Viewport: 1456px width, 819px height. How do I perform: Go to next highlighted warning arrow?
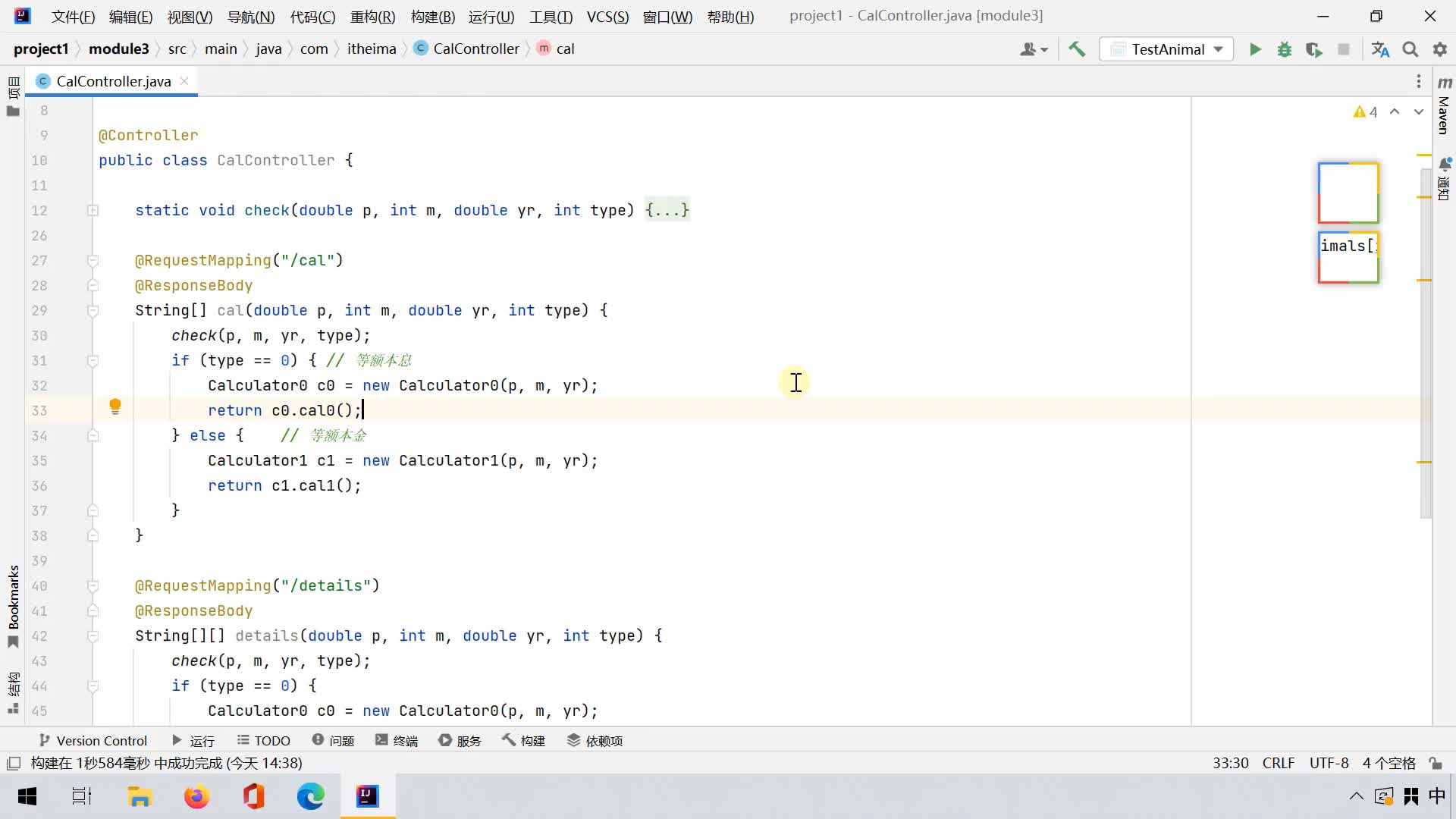(1418, 112)
